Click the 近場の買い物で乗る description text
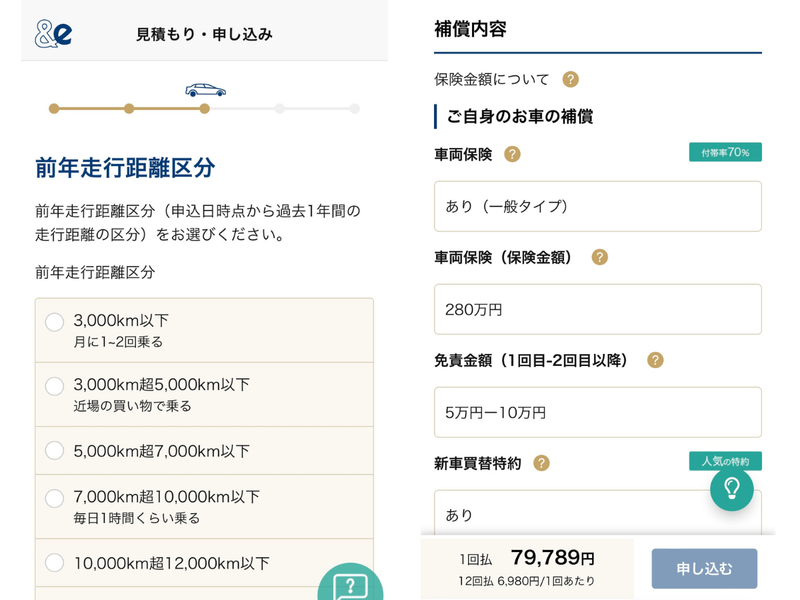 tap(133, 406)
